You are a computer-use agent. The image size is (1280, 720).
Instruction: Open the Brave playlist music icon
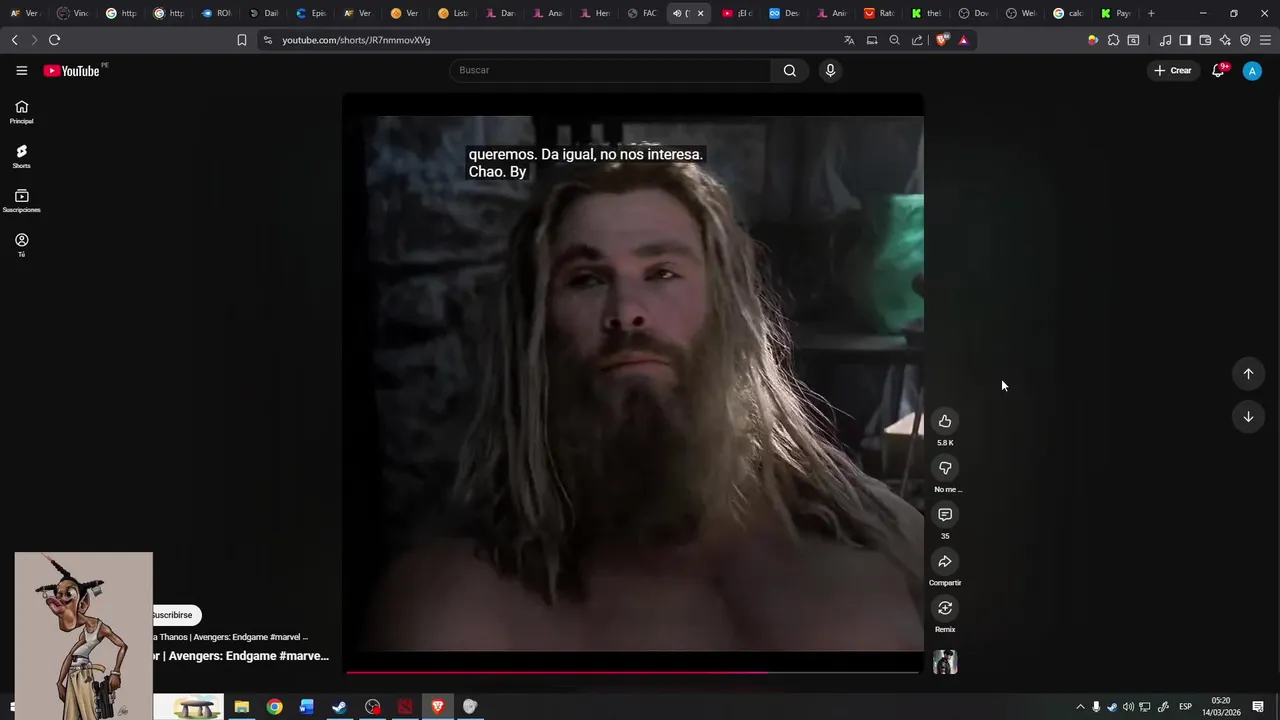click(1165, 40)
